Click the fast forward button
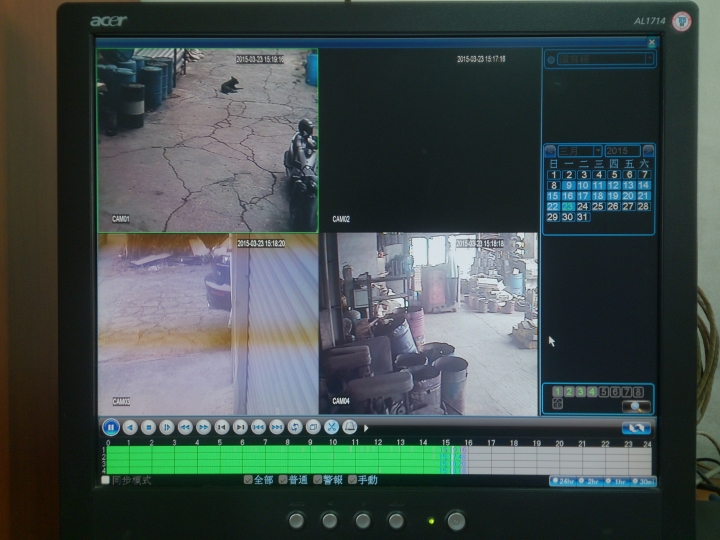Image resolution: width=720 pixels, height=540 pixels. coord(203,428)
